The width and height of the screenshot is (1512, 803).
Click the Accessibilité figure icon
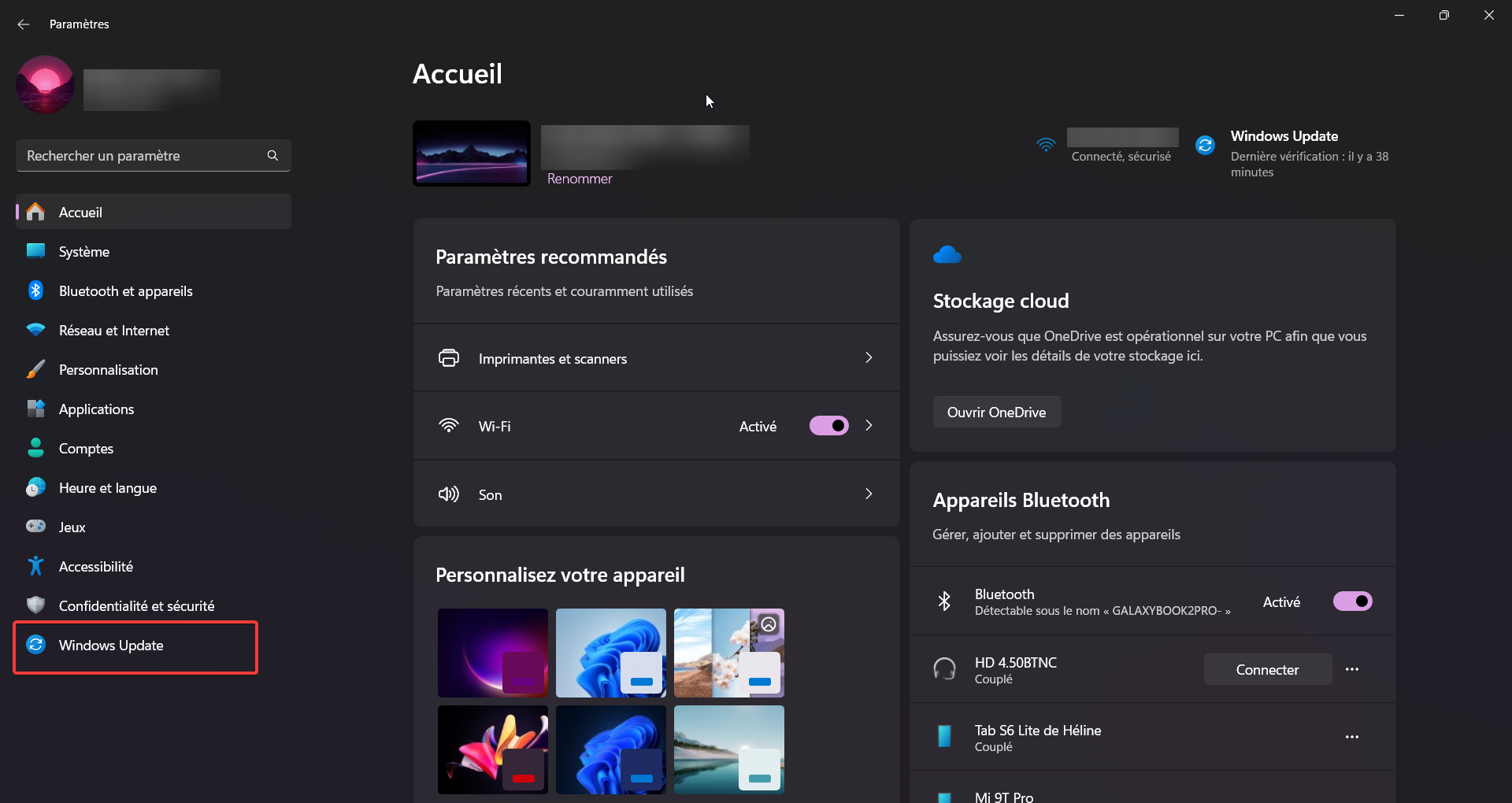coord(35,566)
